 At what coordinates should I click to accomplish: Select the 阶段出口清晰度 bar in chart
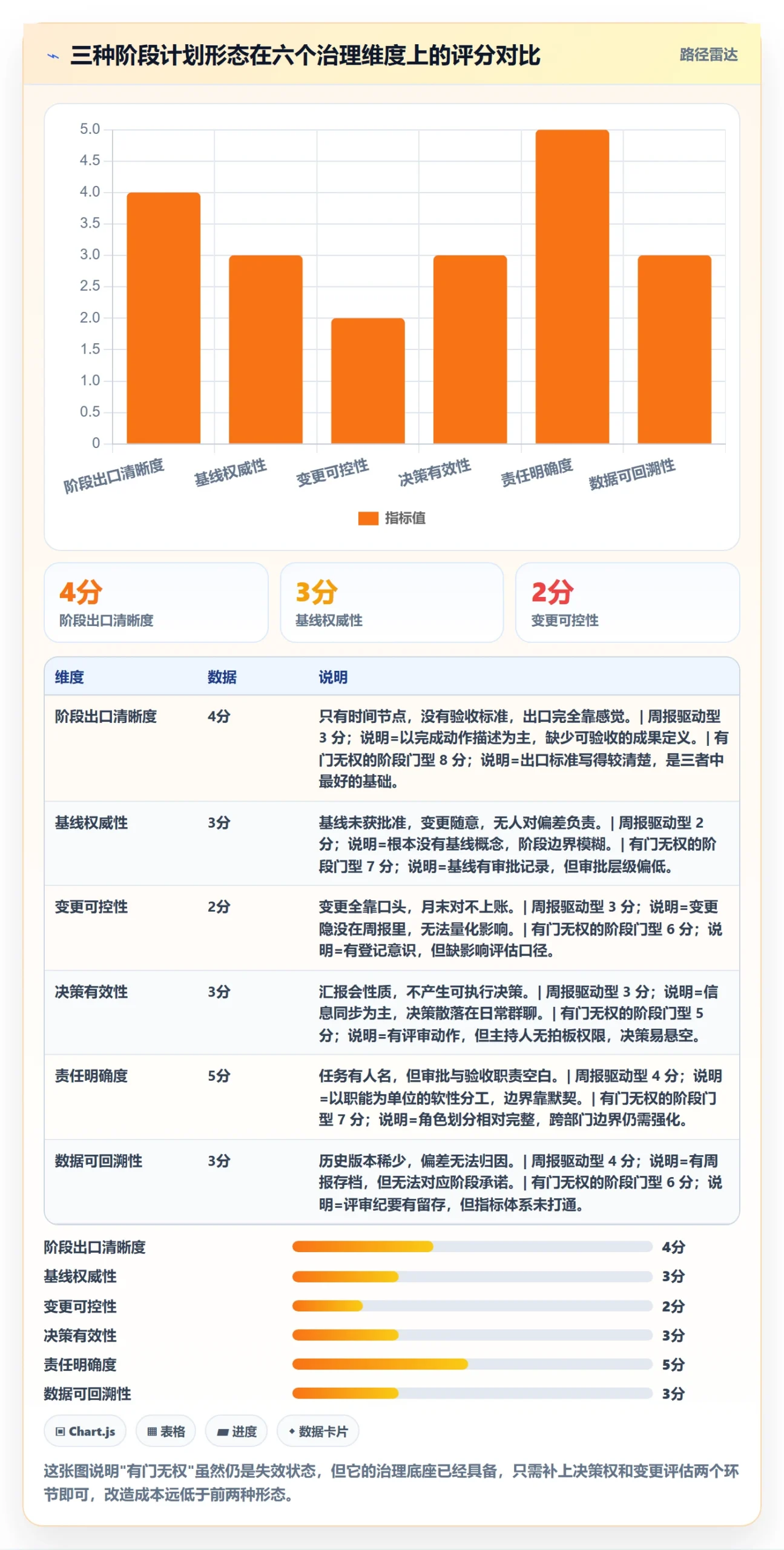(163, 317)
